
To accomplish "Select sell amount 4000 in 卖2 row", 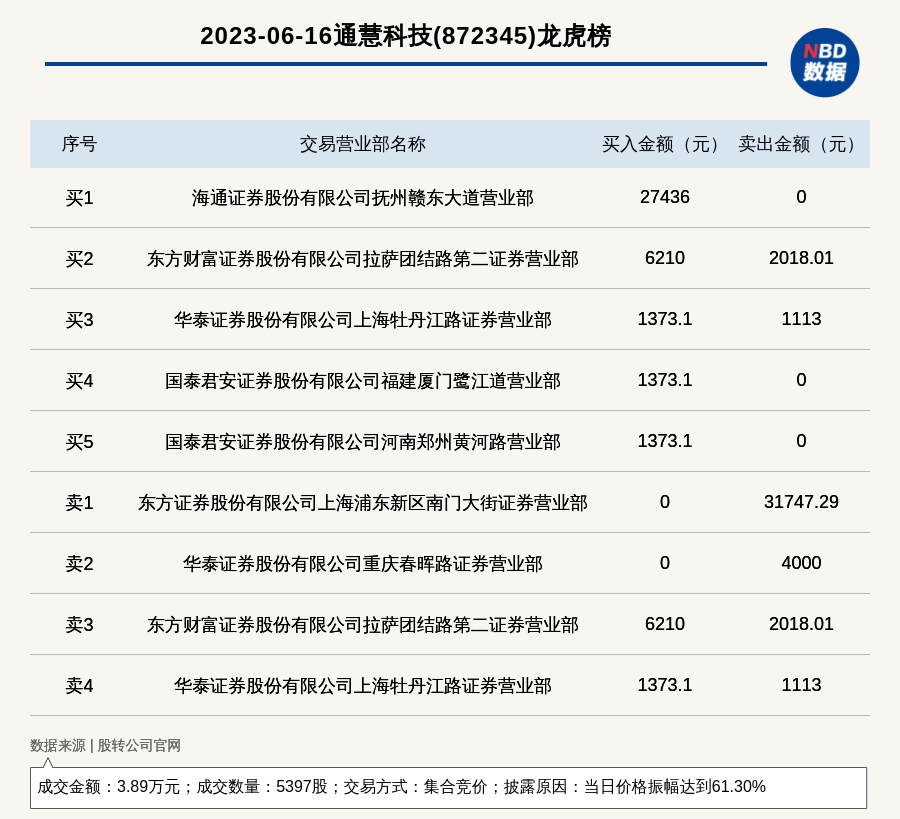I will (x=801, y=562).
